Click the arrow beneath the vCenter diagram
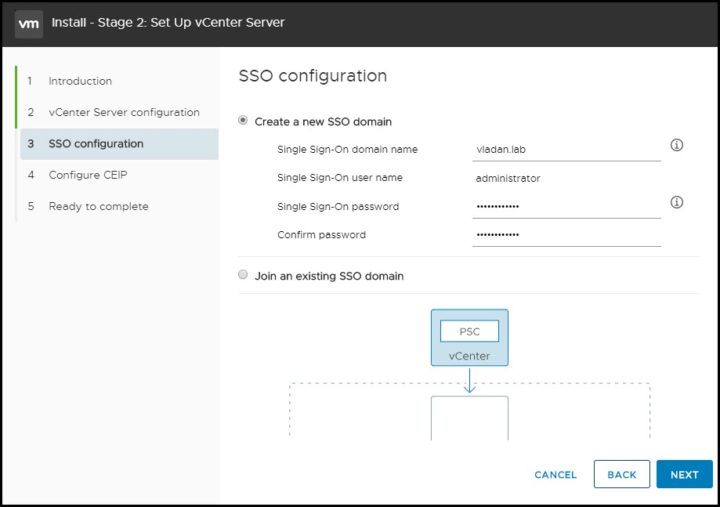Image resolution: width=720 pixels, height=507 pixels. pyautogui.click(x=469, y=381)
